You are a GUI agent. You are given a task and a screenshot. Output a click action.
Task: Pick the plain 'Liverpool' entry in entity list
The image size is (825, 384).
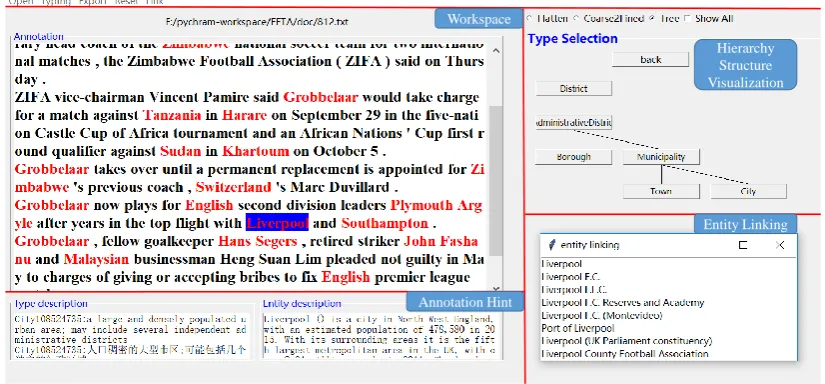click(x=561, y=264)
